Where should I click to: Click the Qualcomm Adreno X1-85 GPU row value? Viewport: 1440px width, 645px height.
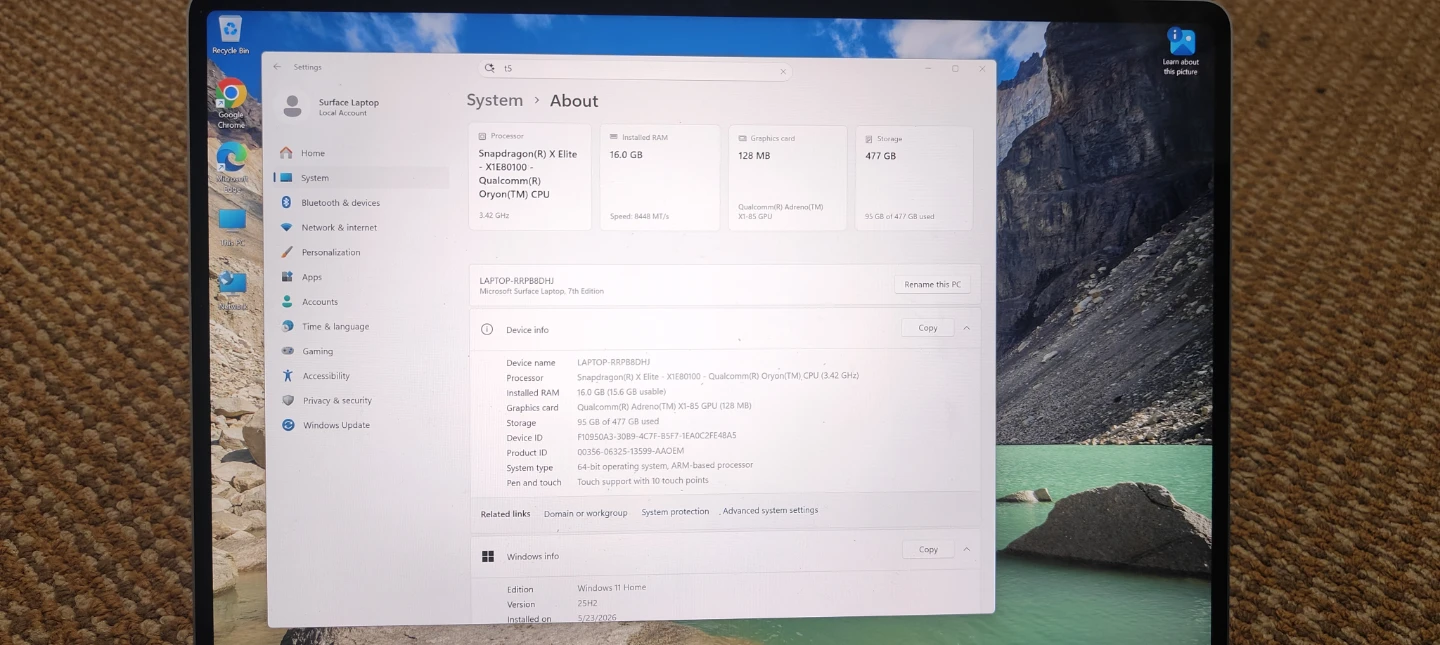point(664,406)
